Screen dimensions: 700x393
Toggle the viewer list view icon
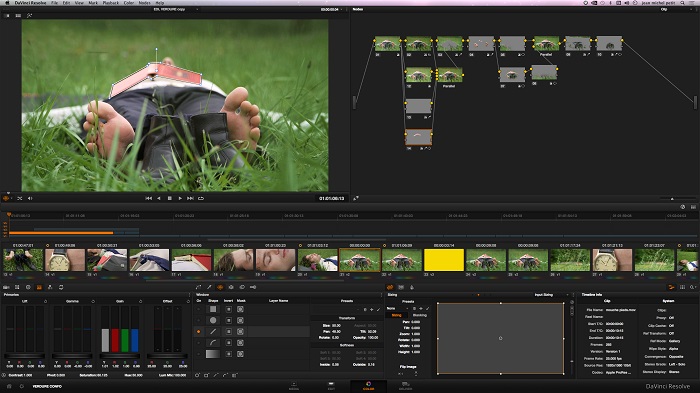pyautogui.click(x=18, y=16)
